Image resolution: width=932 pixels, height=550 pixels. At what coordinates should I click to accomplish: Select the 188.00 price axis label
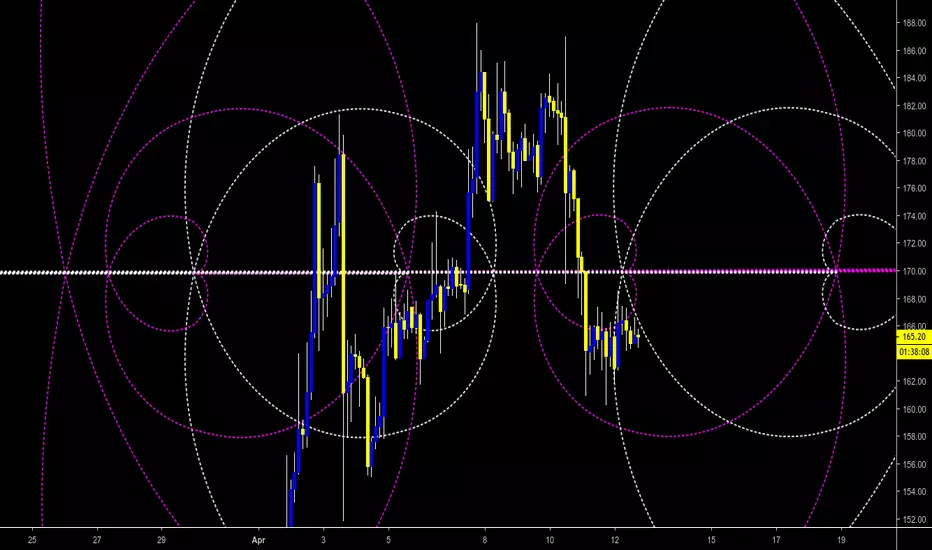pos(914,23)
